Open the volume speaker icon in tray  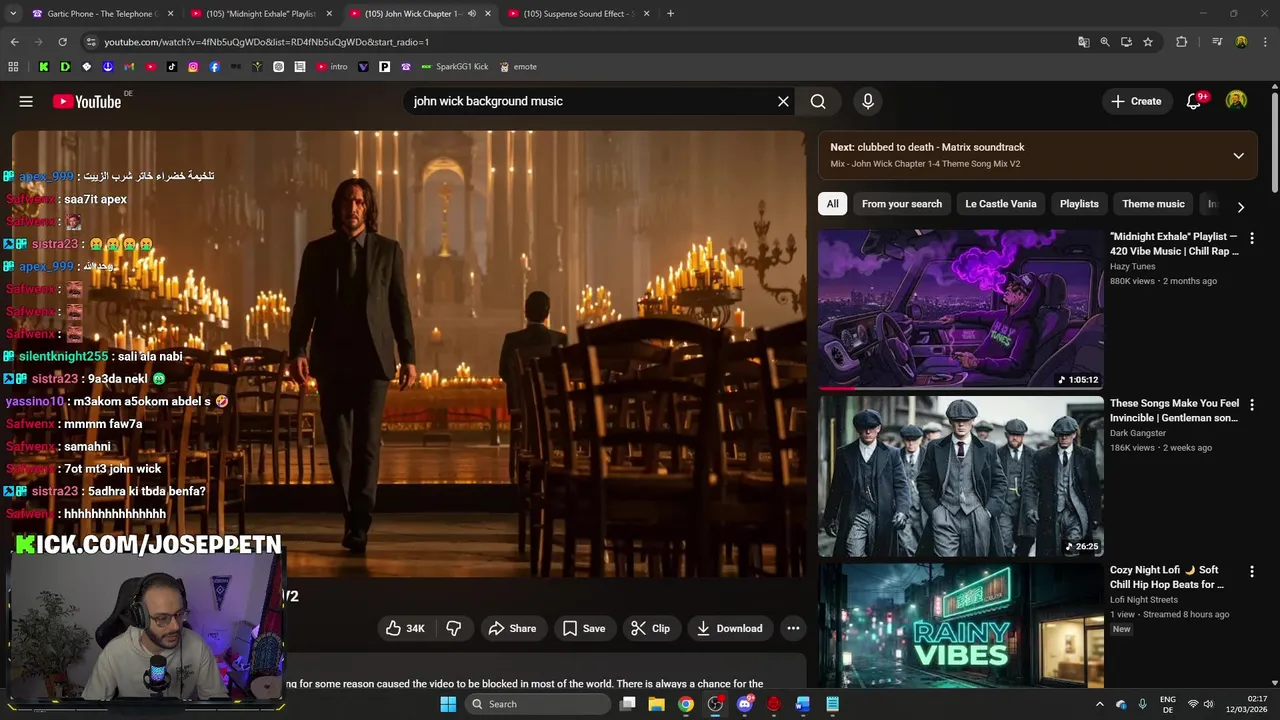[x=1209, y=704]
